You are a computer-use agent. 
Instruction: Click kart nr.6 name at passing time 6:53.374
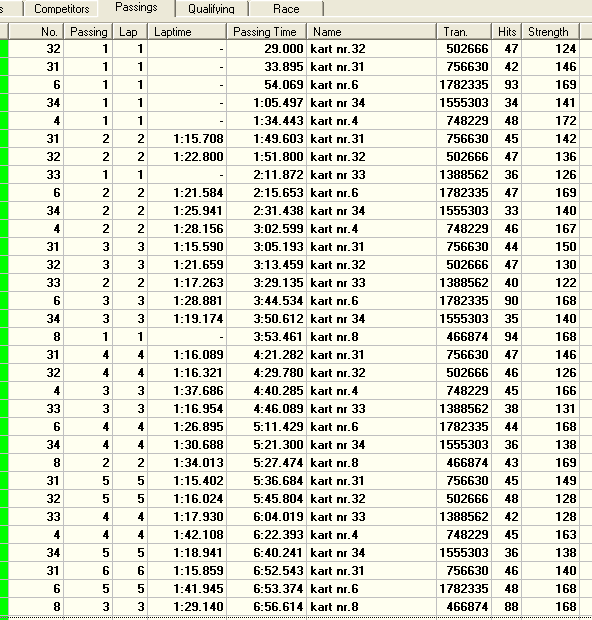click(x=371, y=588)
